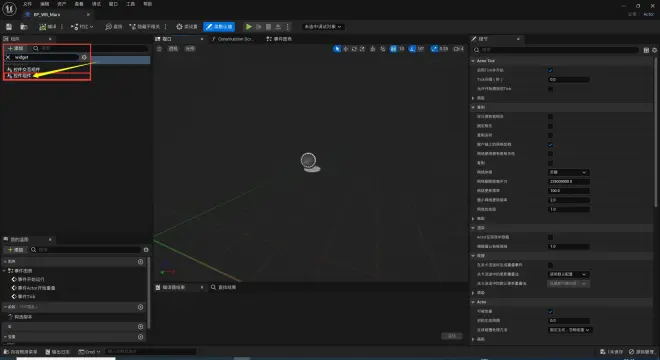
Task: Select the highlighted Widget Component result
Action: (x=22, y=76)
